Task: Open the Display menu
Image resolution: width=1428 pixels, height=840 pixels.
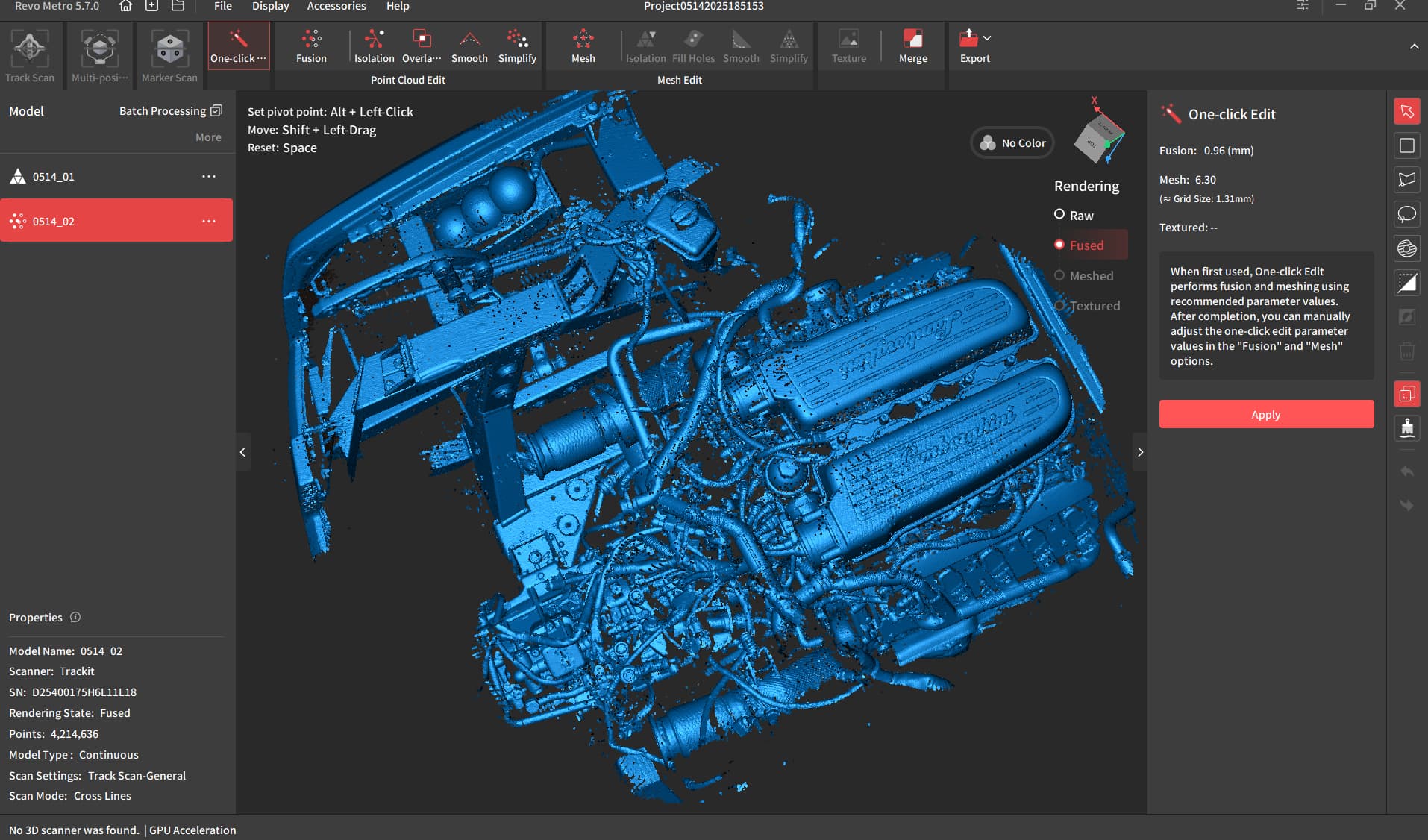Action: tap(270, 6)
